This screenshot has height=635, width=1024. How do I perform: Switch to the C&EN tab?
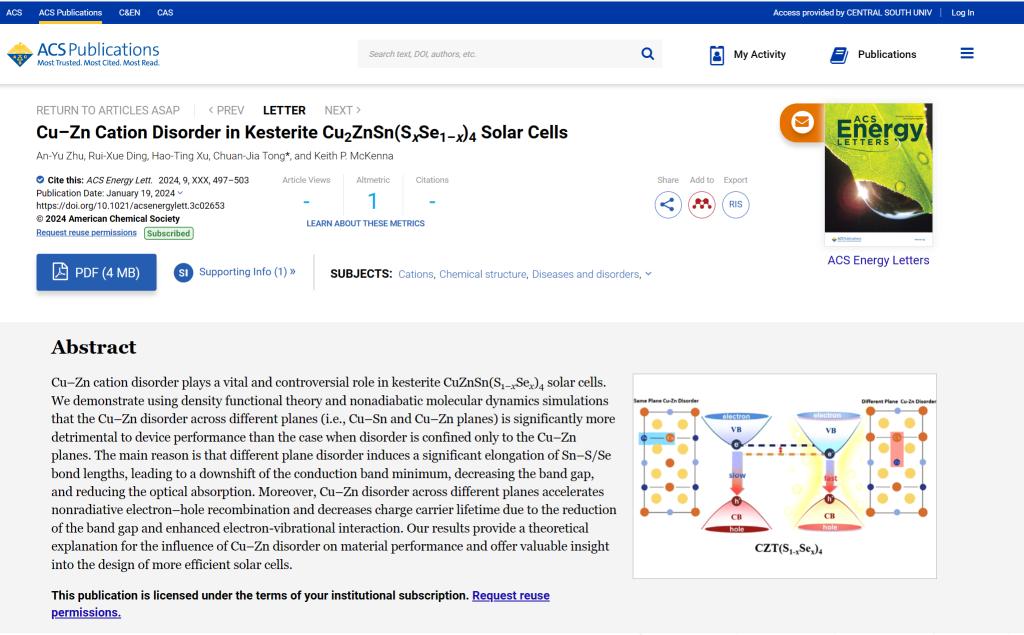pyautogui.click(x=129, y=13)
